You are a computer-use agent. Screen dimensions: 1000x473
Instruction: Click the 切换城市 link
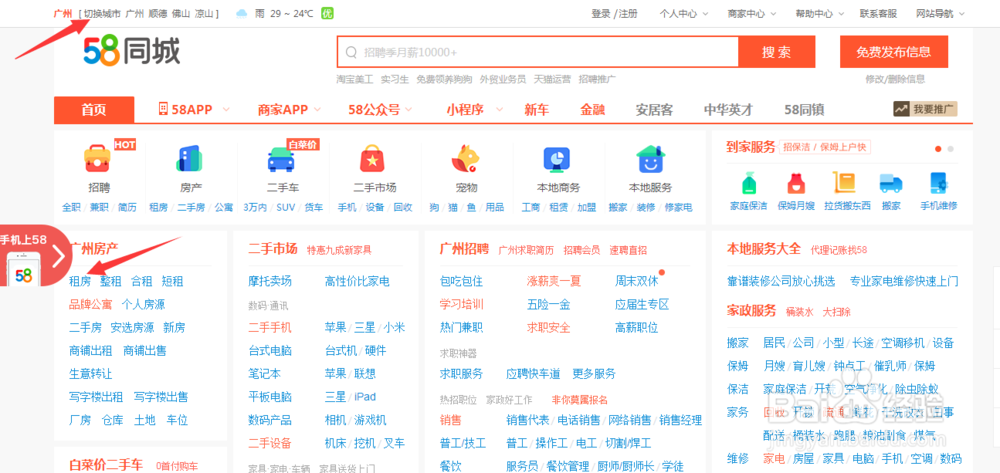tap(102, 13)
